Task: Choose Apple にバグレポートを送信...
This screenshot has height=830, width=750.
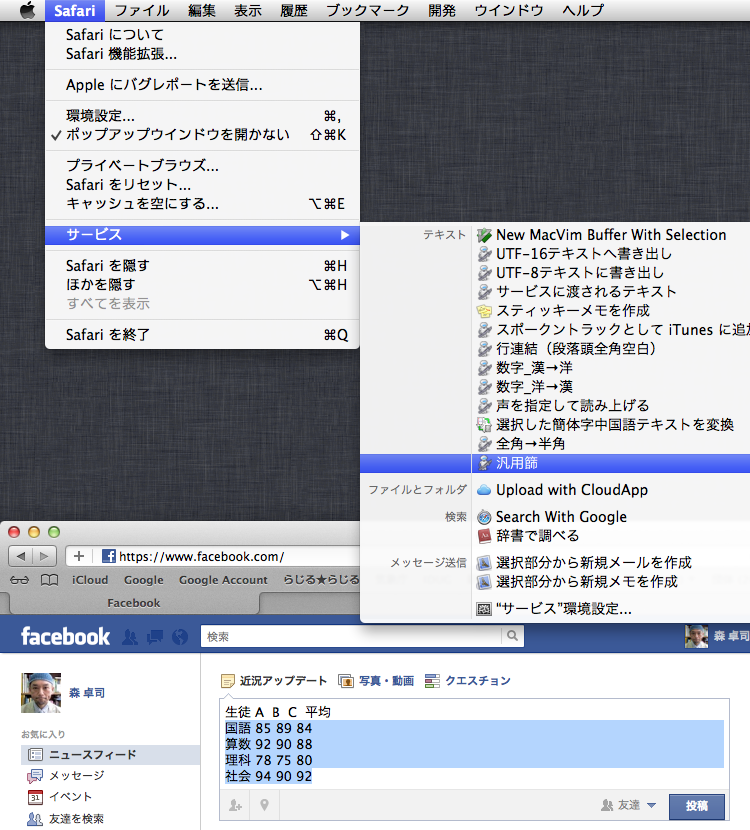Action: tap(202, 85)
